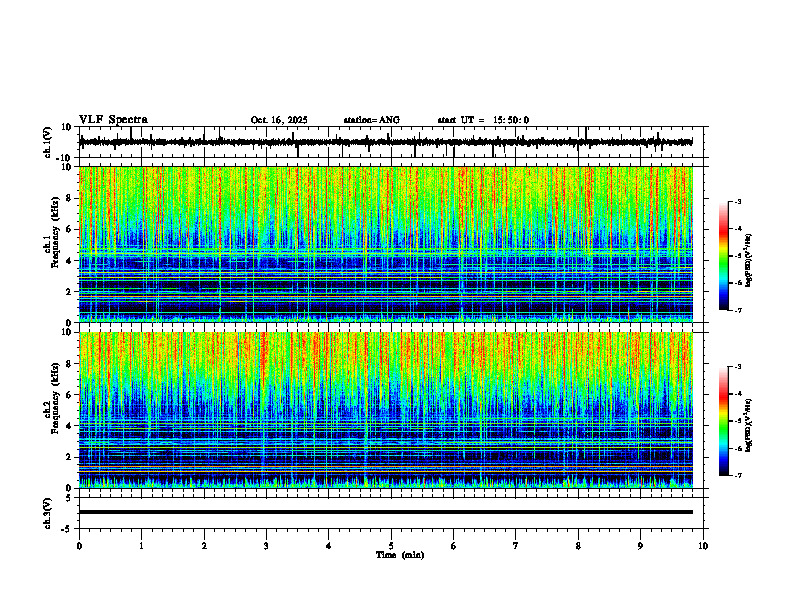
Task: Click the date 'Oct. 16, 2025'
Action: (279, 120)
